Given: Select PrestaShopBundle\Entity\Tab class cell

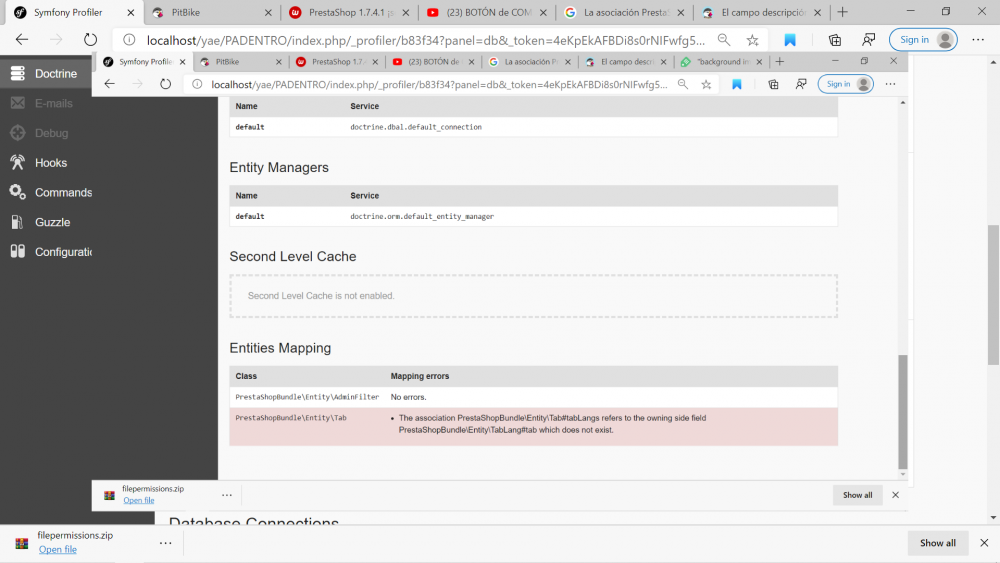Looking at the screenshot, I should (291, 418).
